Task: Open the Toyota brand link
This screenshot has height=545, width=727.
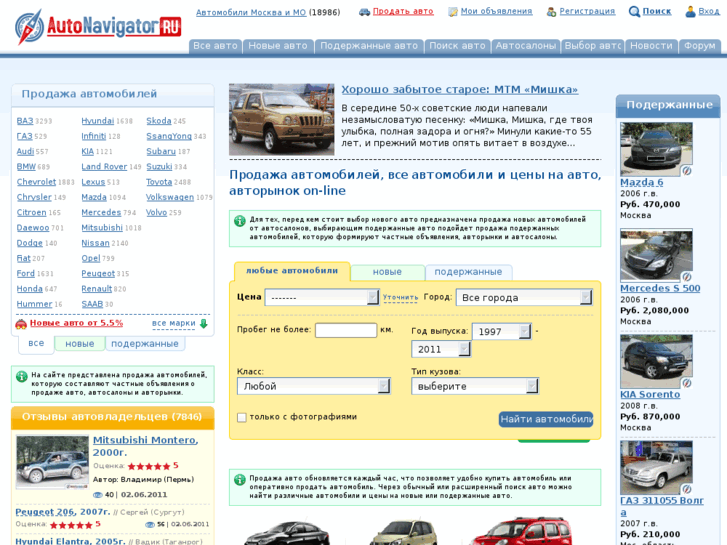Action: (159, 182)
